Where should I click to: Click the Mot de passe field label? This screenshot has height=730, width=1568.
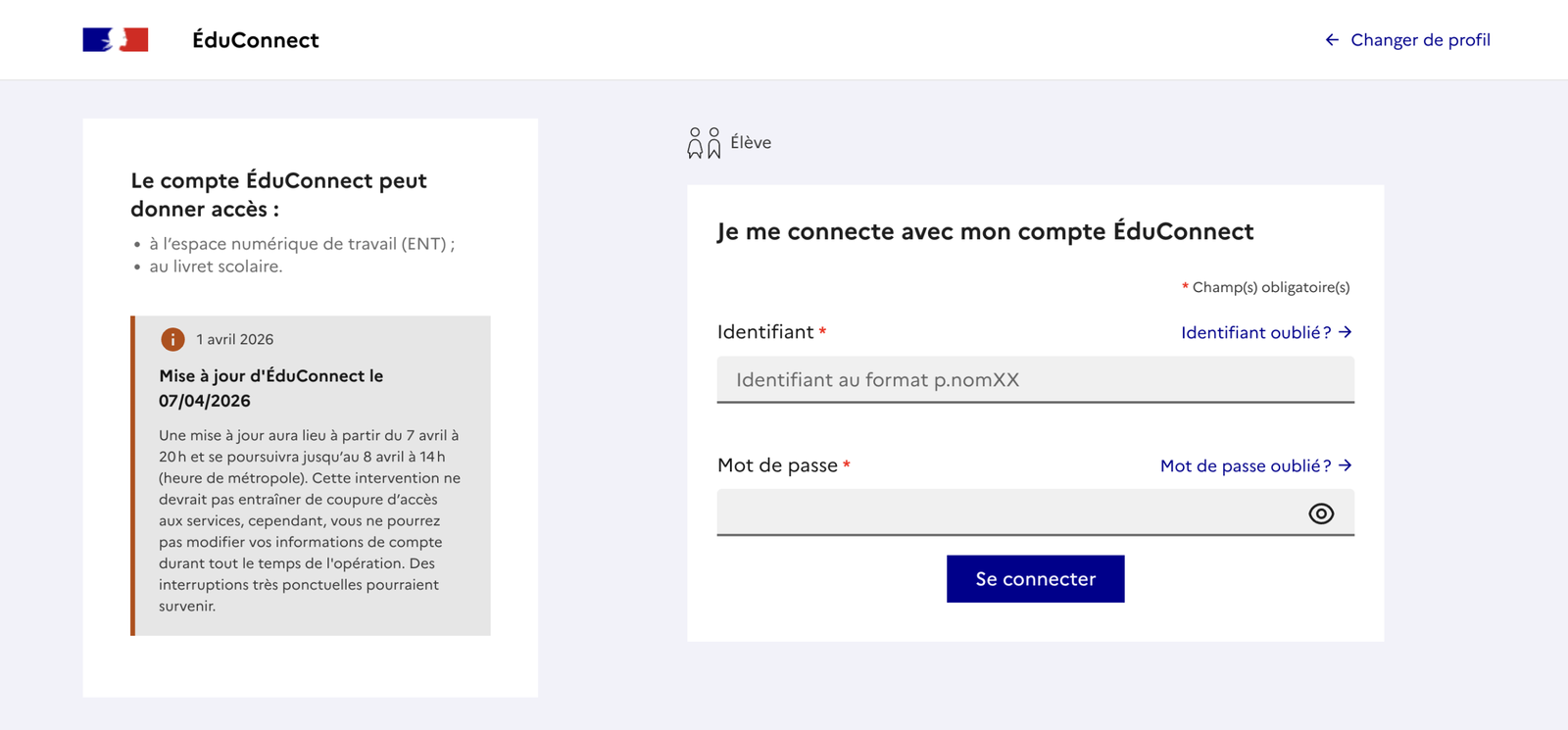pos(777,465)
